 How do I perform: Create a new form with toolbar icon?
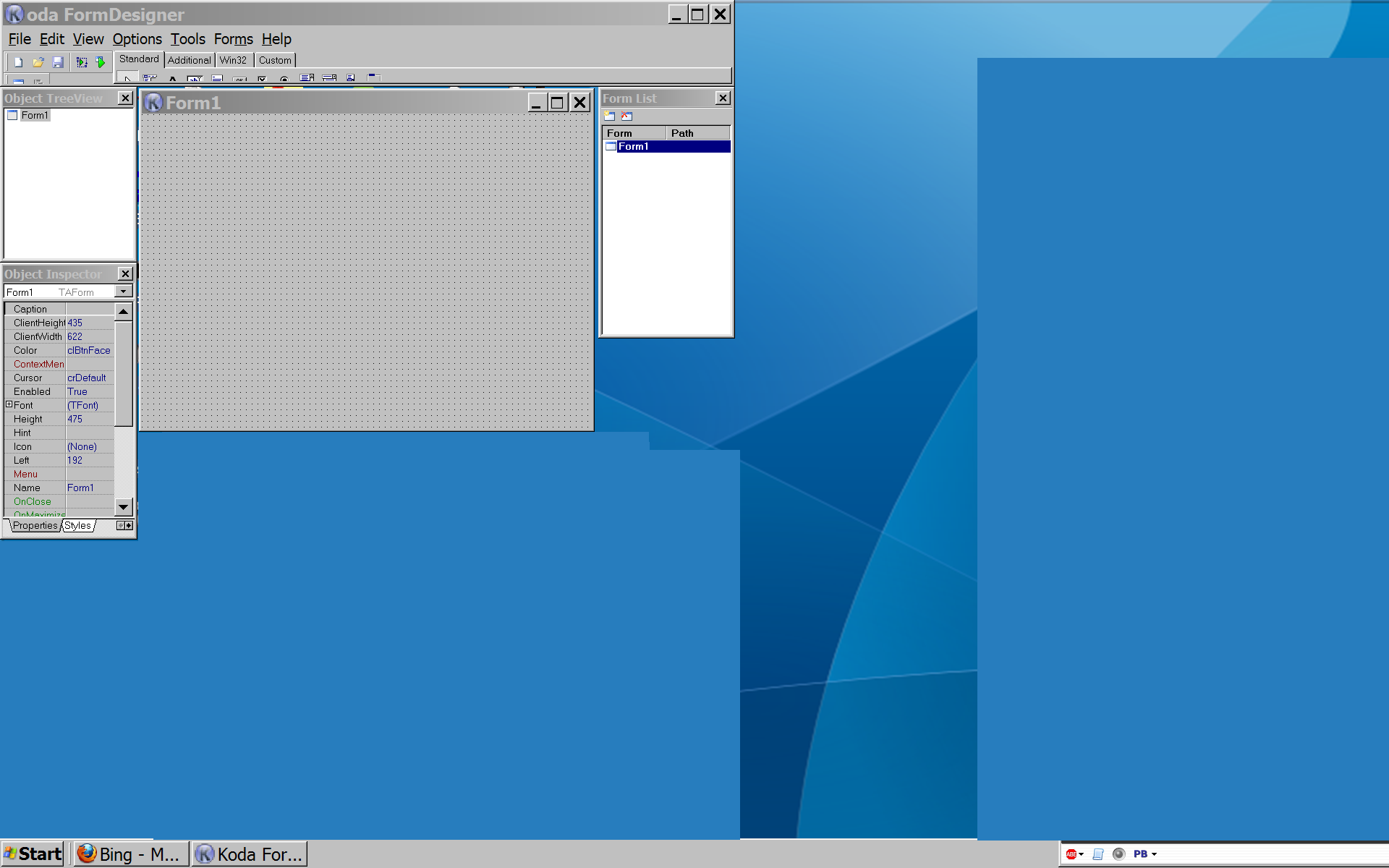[x=19, y=62]
